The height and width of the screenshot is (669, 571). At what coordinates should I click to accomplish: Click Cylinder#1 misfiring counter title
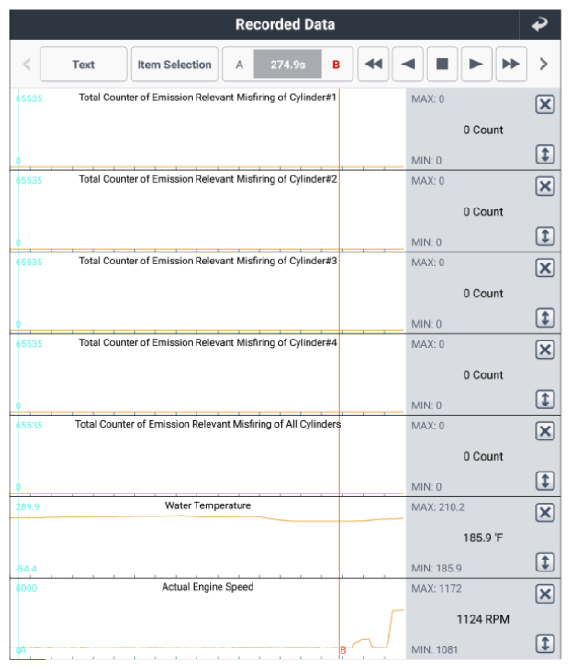click(x=208, y=98)
